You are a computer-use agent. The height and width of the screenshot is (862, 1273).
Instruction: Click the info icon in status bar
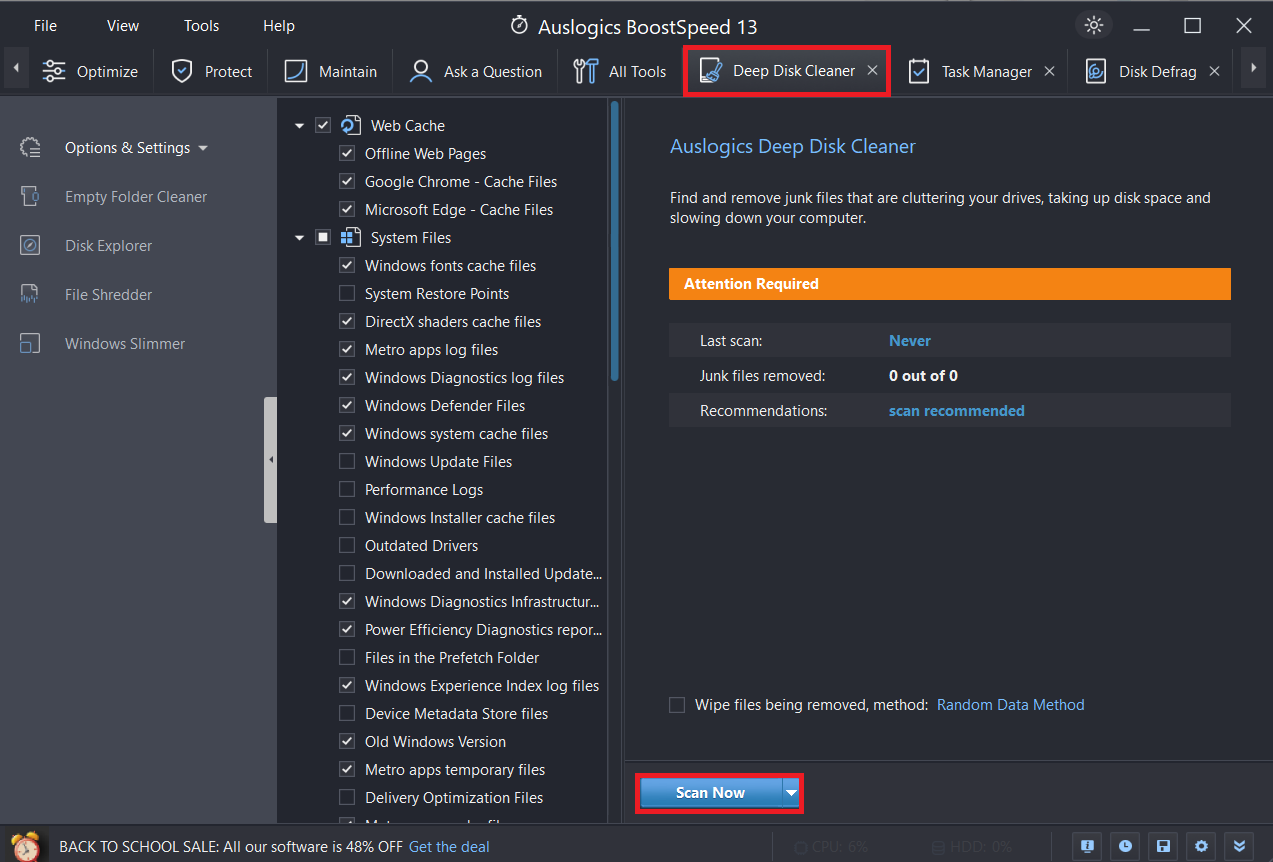[x=1087, y=846]
